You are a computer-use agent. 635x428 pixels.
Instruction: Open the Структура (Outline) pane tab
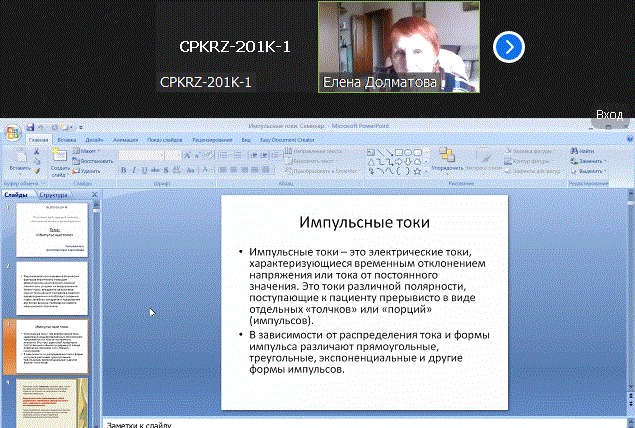pos(53,195)
